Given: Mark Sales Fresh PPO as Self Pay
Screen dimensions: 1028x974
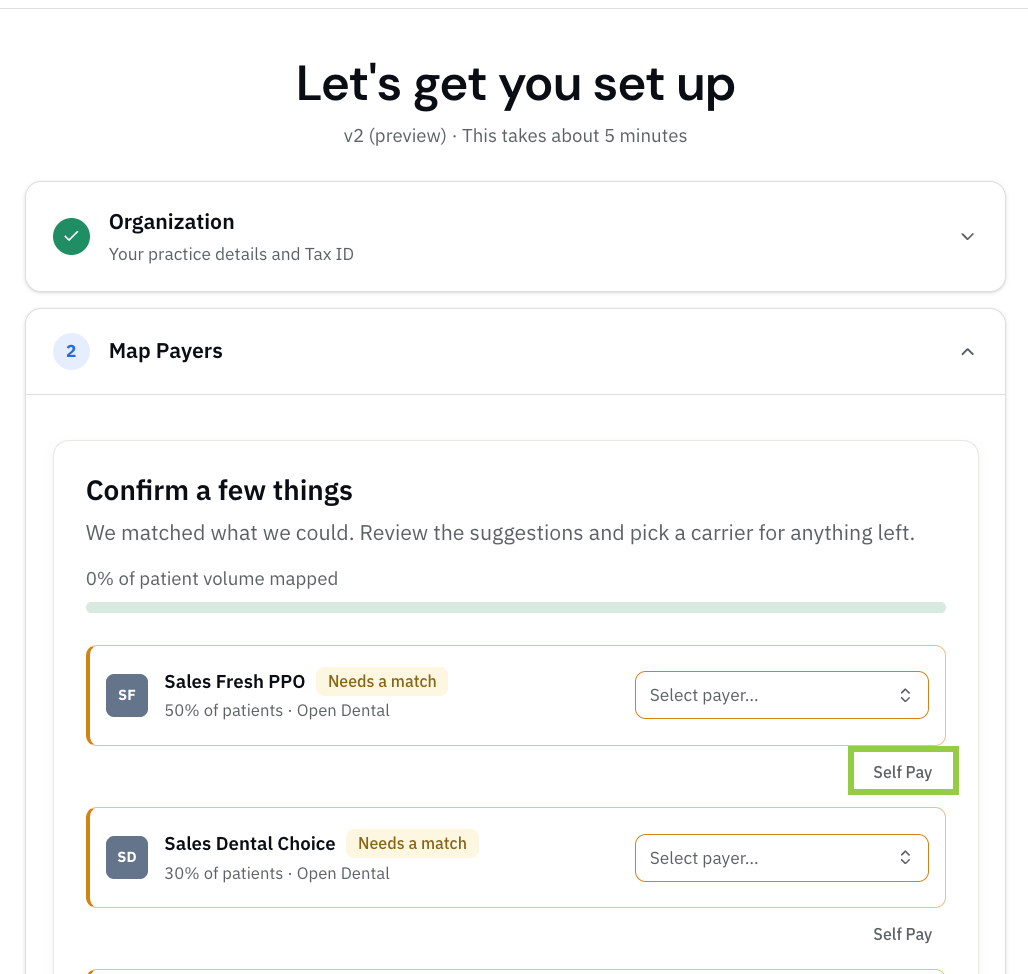Looking at the screenshot, I should point(903,772).
